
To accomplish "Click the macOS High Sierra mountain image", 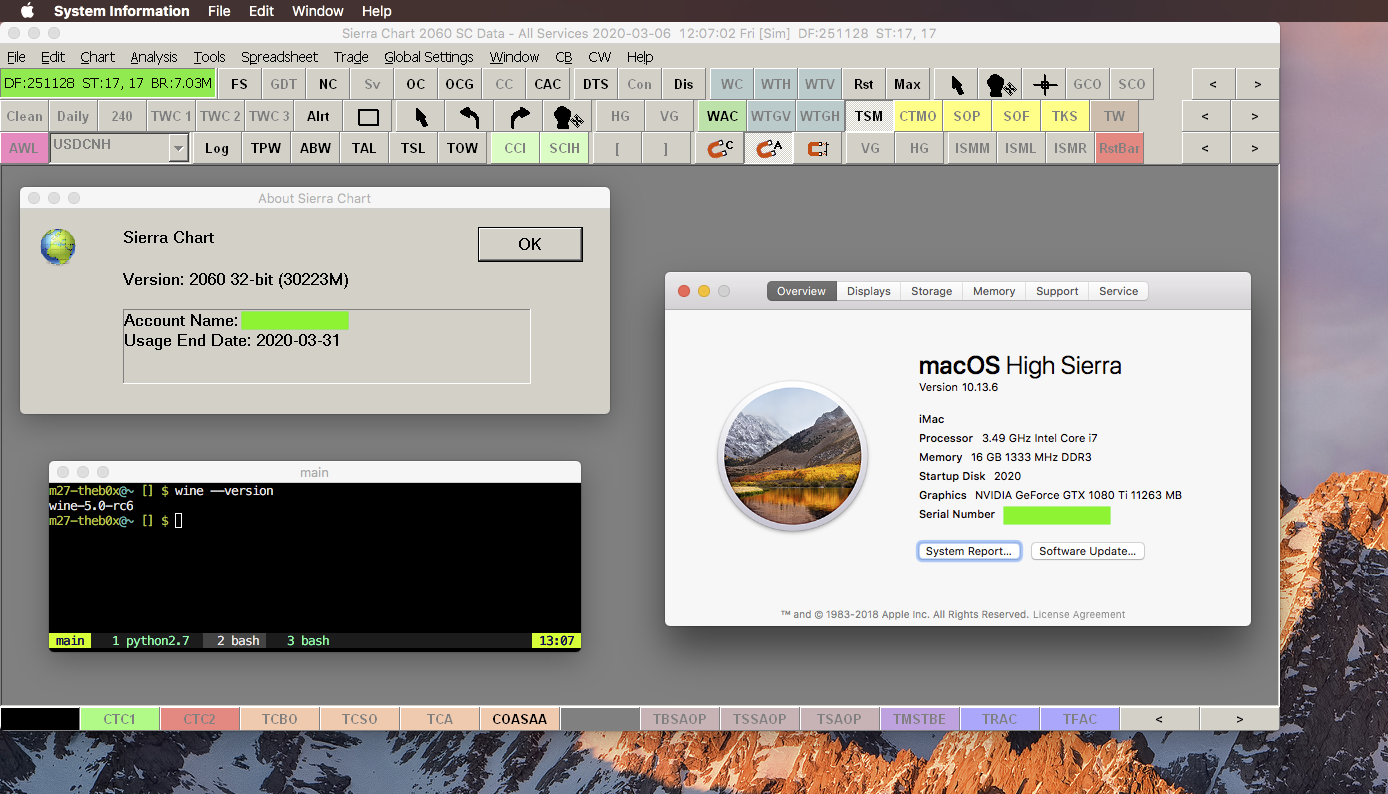I will coord(792,456).
